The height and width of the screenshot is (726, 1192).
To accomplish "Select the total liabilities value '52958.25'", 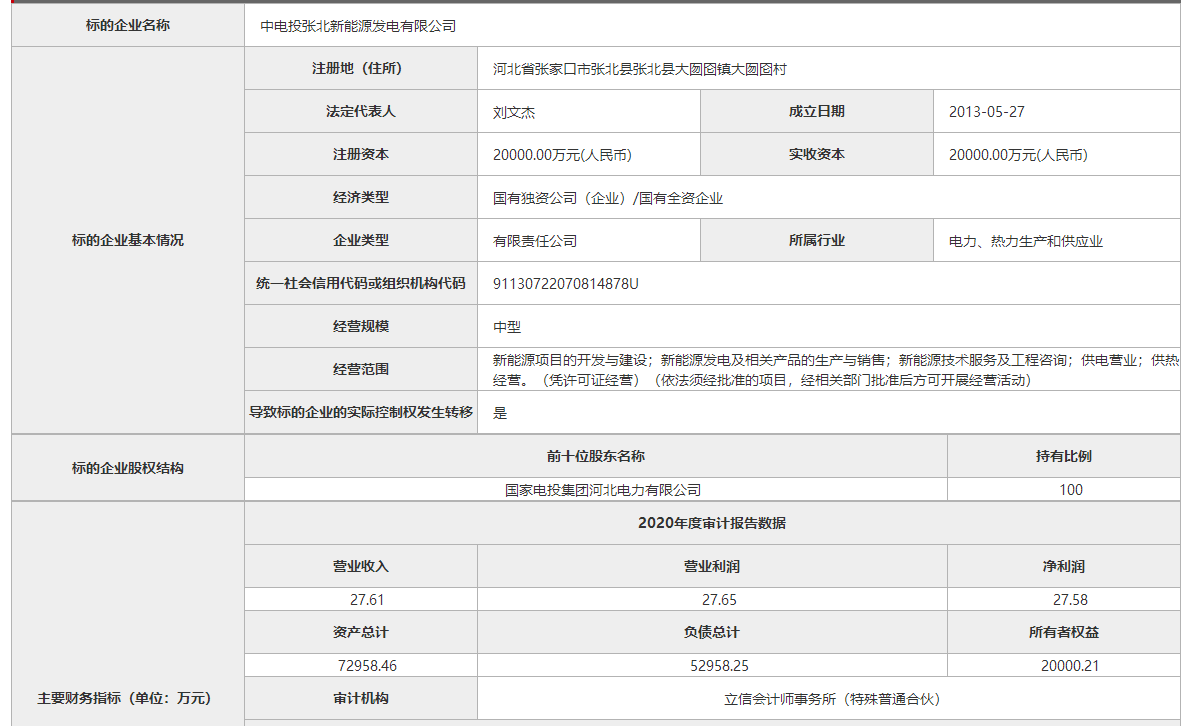I will [x=719, y=666].
